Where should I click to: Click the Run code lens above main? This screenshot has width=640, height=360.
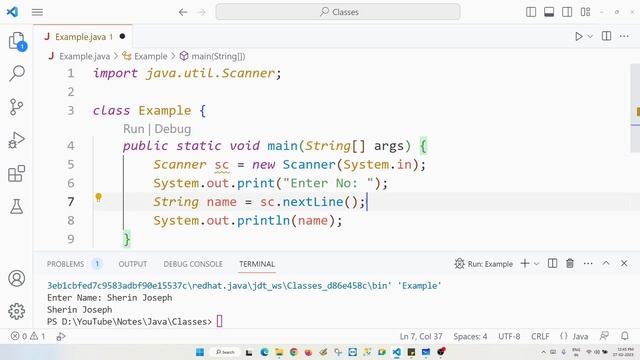133,129
